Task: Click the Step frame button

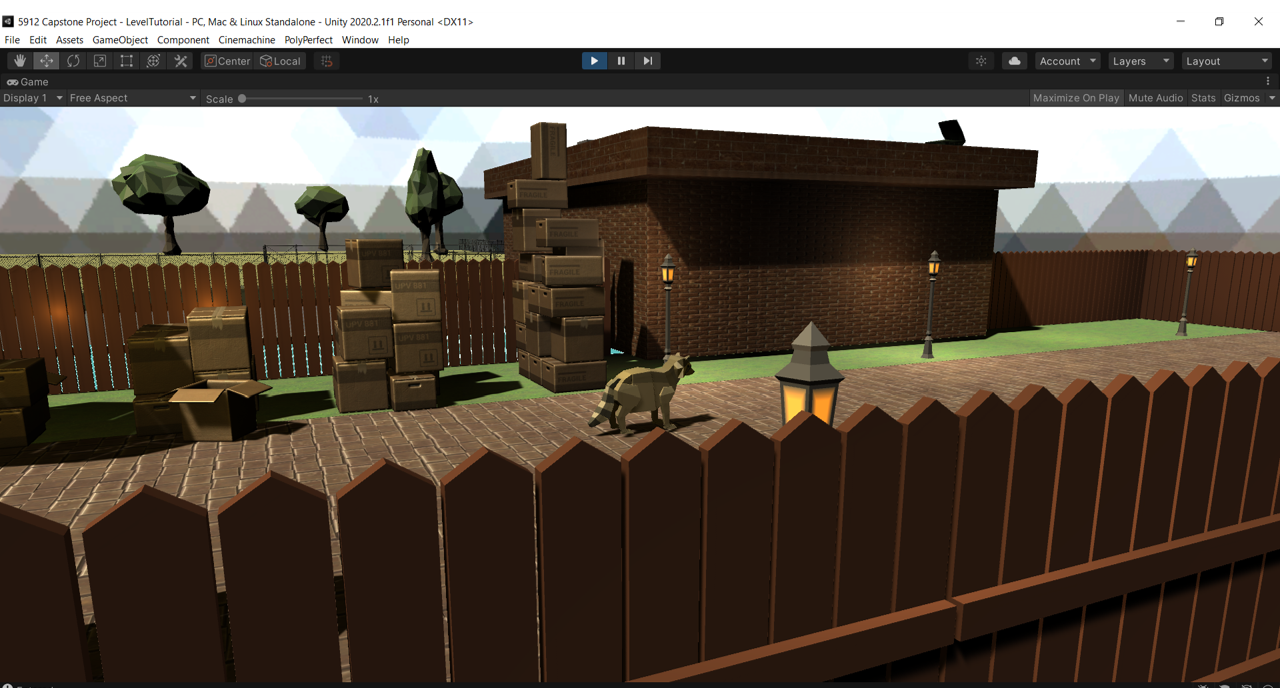Action: click(x=648, y=61)
